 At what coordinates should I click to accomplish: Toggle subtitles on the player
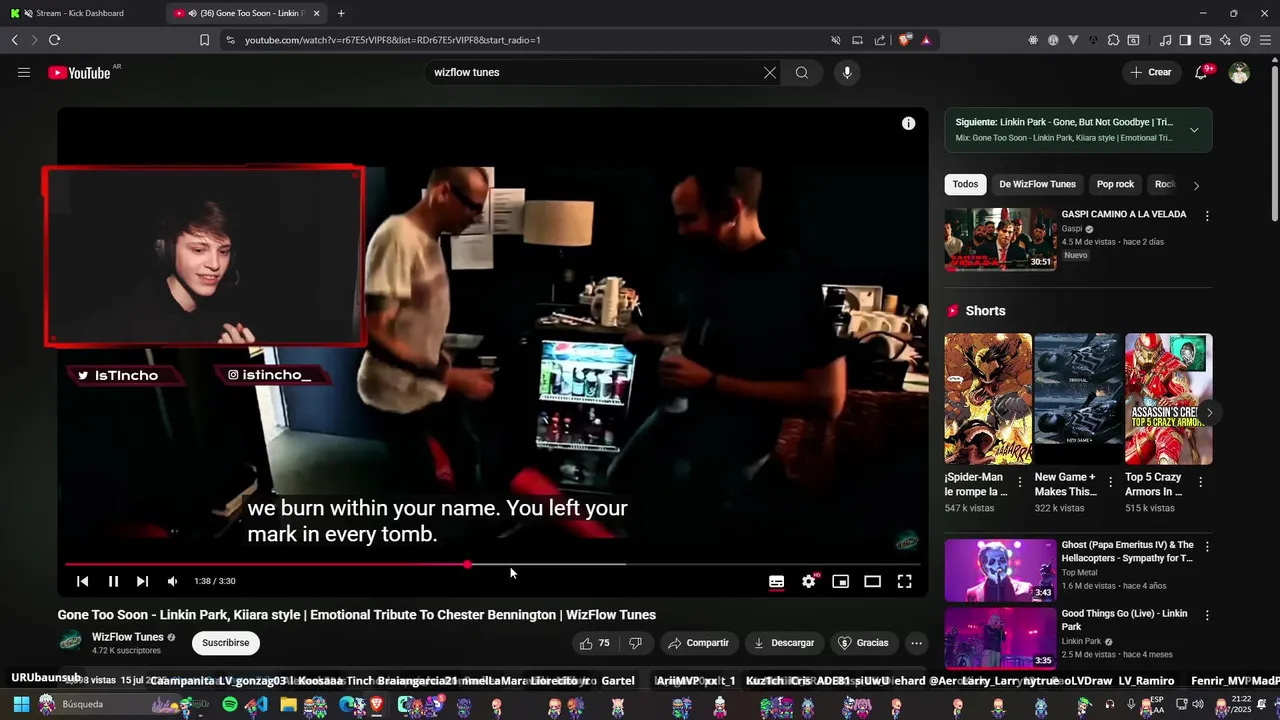click(x=776, y=581)
